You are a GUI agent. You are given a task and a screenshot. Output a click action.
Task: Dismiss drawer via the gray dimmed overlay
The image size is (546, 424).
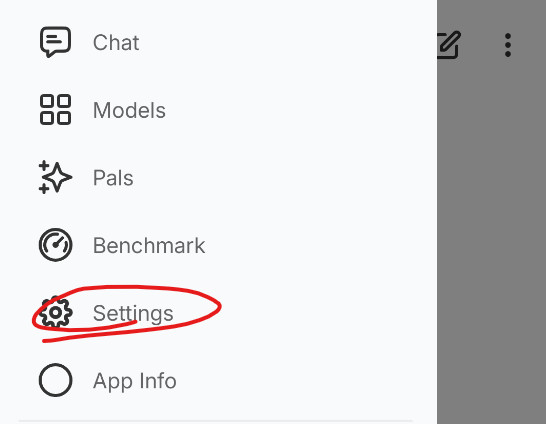click(491, 244)
